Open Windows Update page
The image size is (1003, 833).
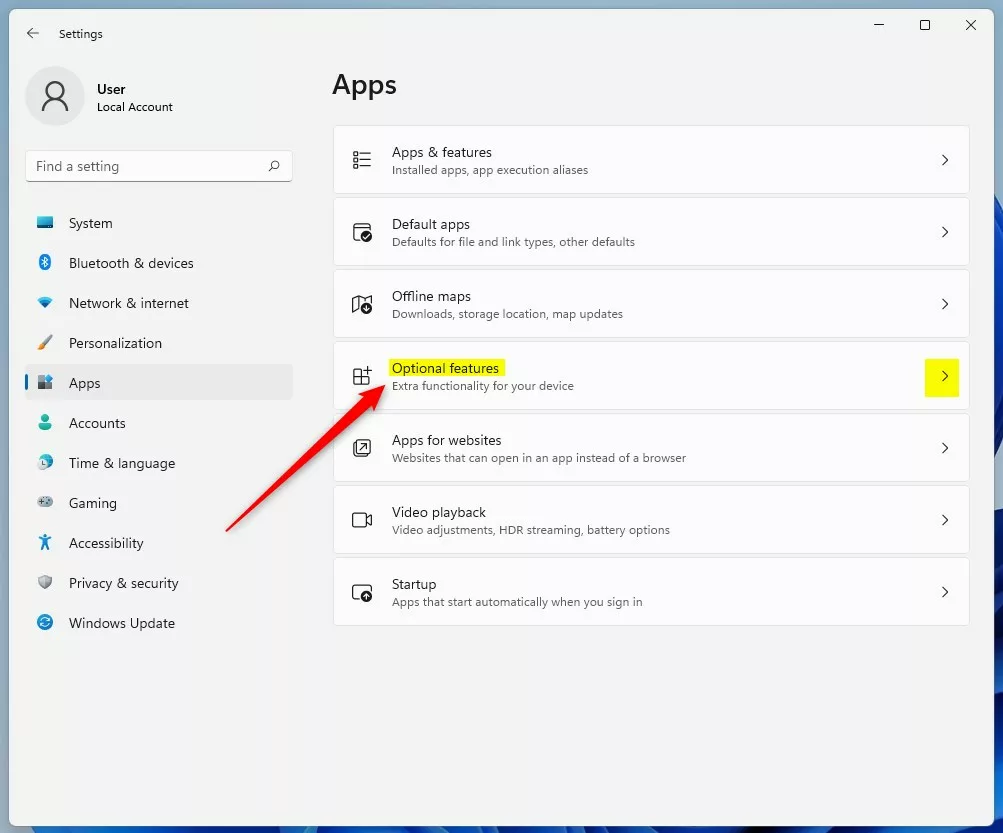coord(159,623)
